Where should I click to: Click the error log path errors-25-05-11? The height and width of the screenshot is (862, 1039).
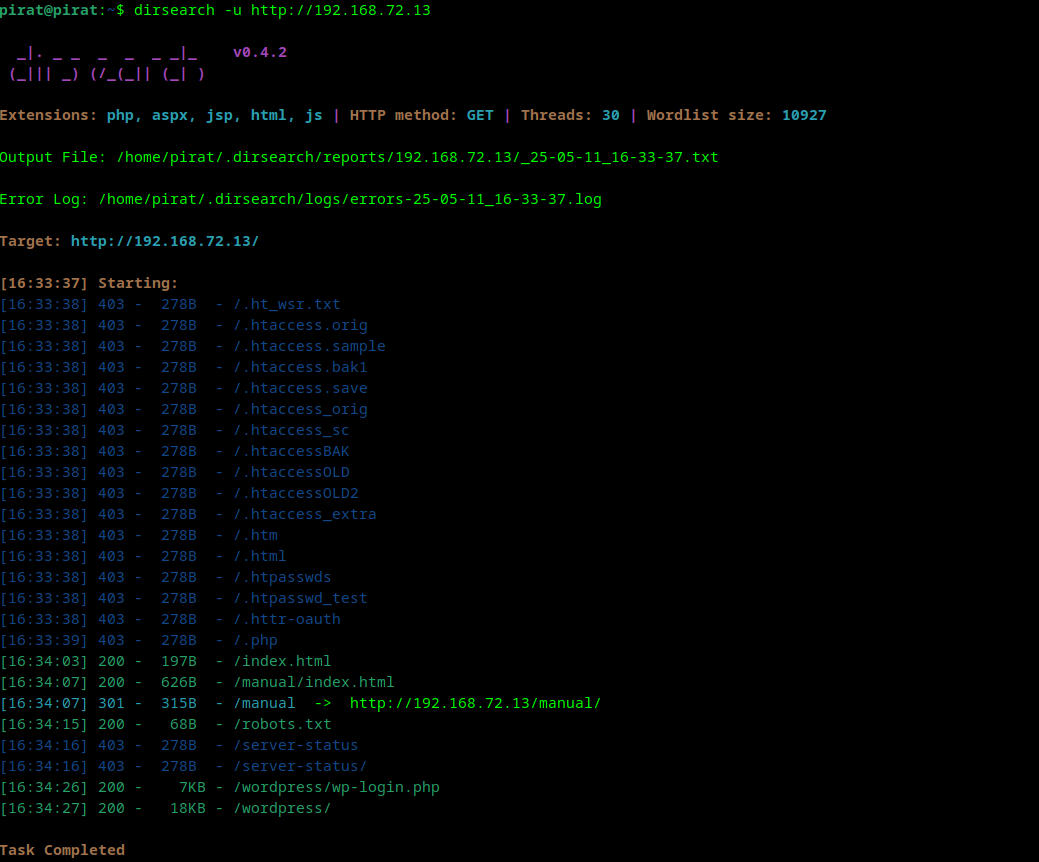(350, 199)
